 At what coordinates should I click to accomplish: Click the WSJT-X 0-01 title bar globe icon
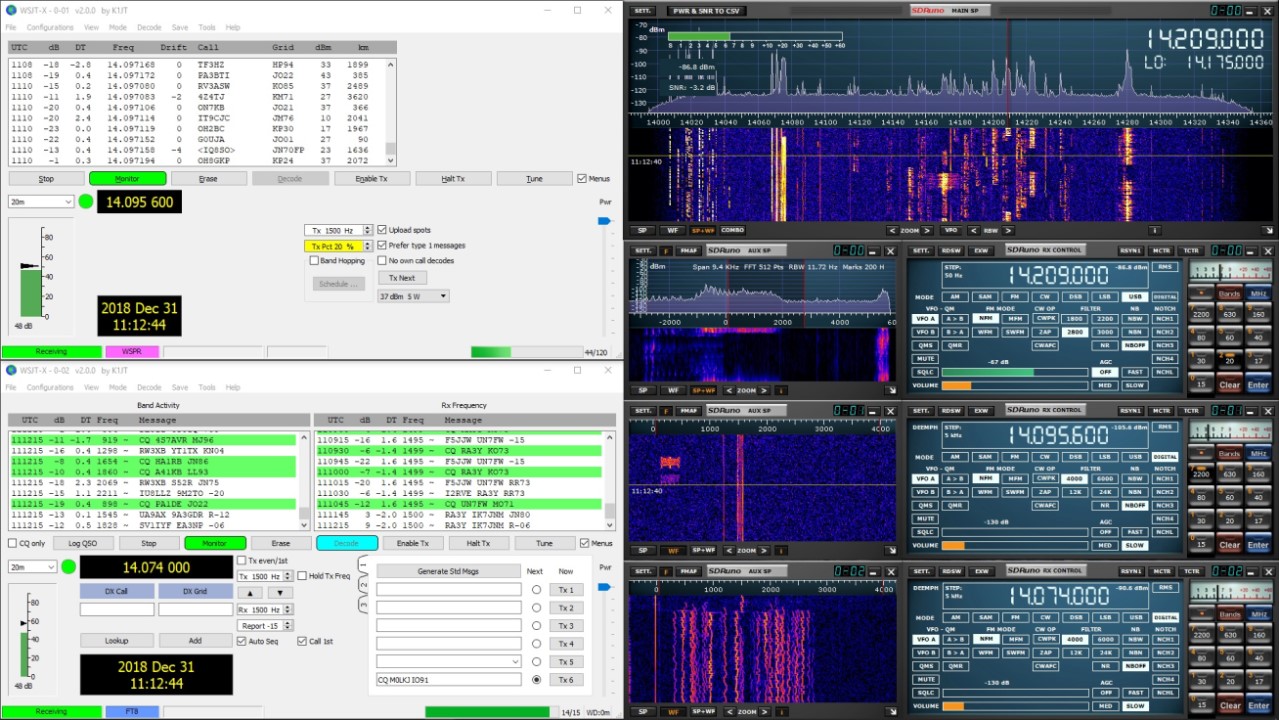pos(11,10)
